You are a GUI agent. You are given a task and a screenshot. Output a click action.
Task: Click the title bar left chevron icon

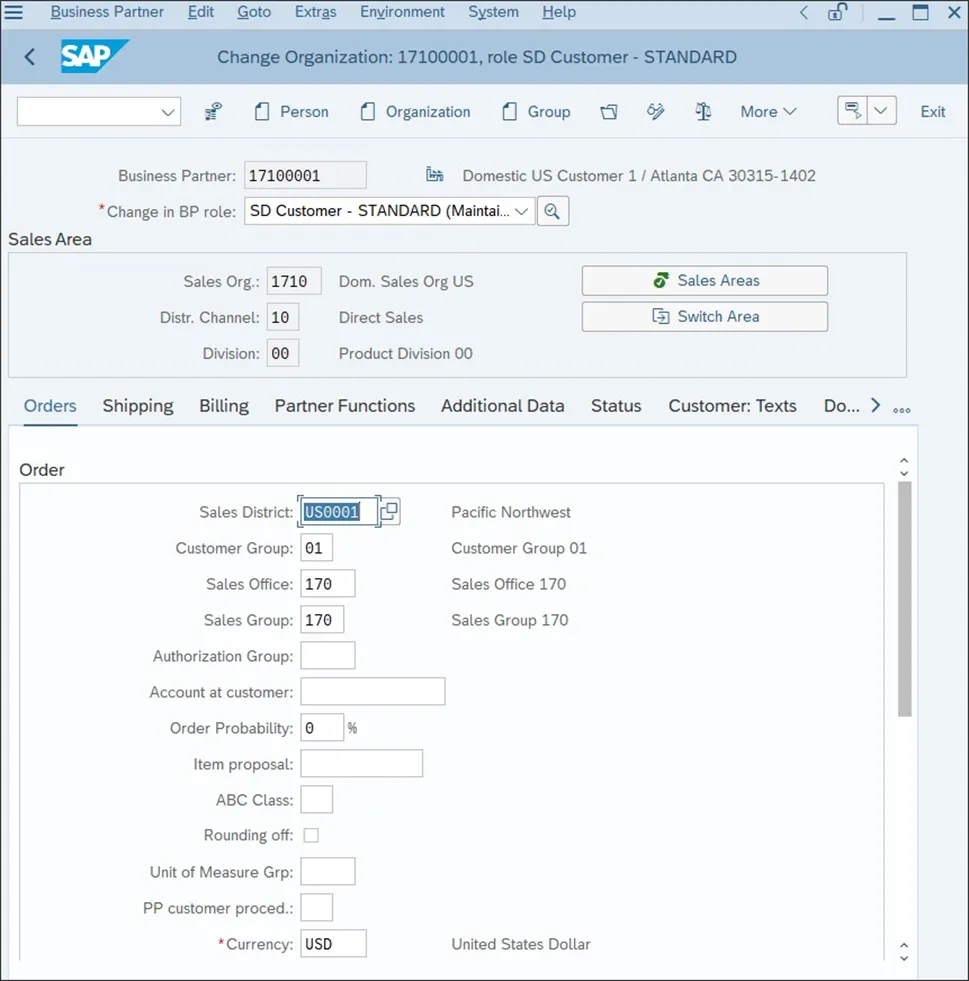coord(804,12)
